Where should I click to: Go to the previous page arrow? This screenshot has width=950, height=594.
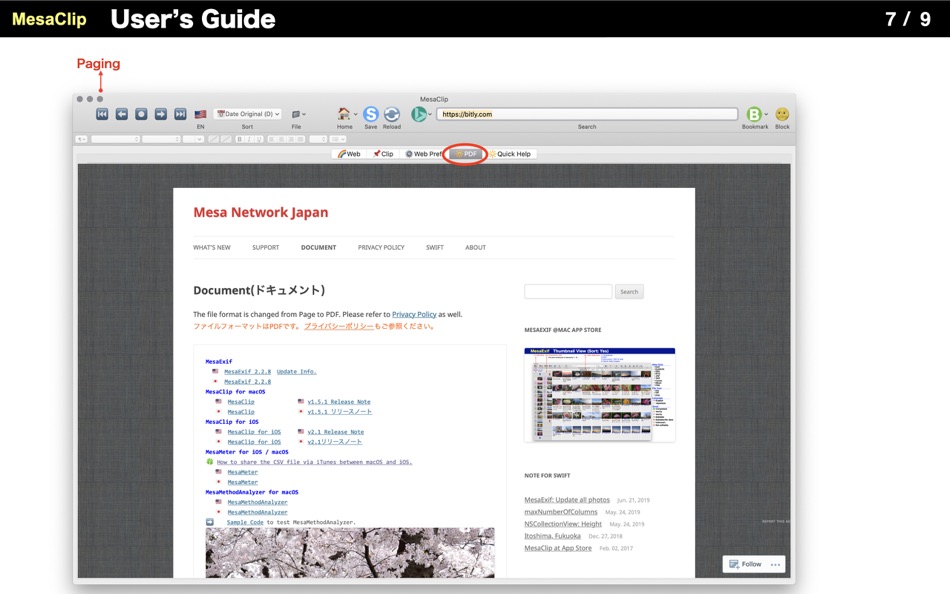[122, 114]
